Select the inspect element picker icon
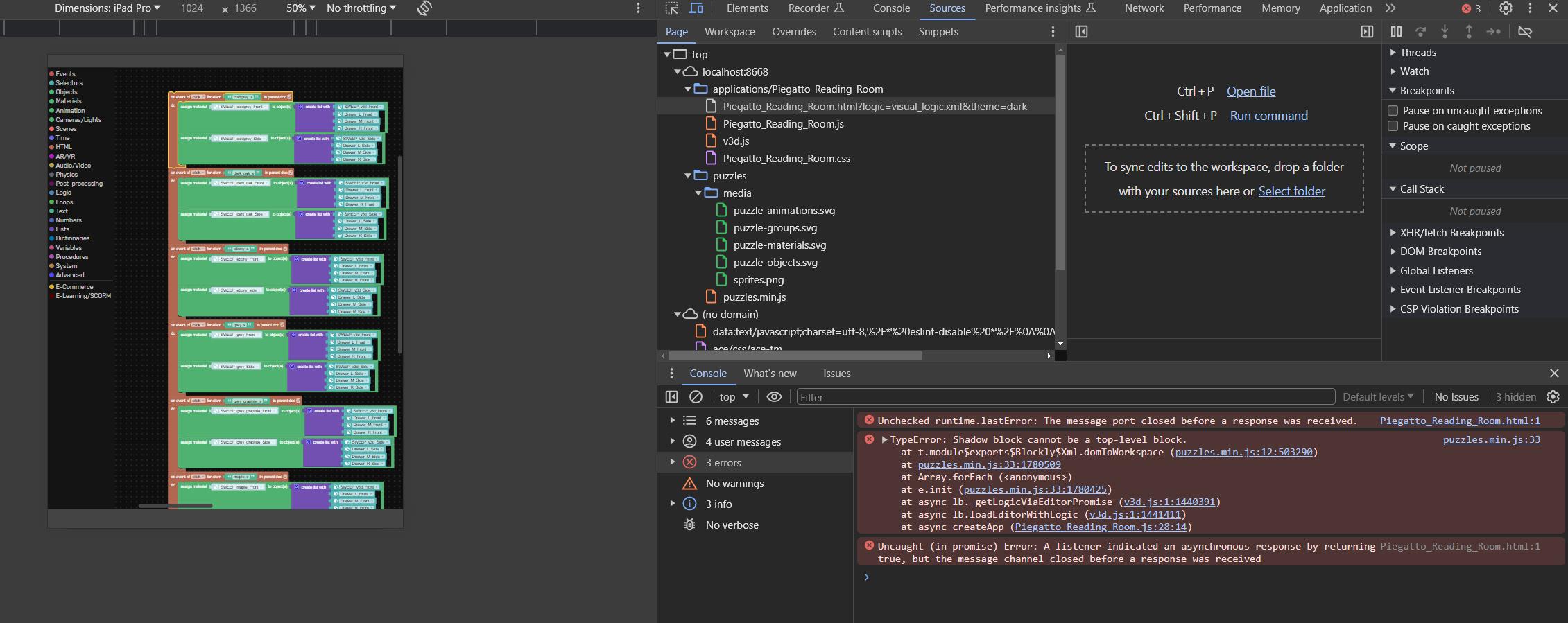This screenshot has width=1568, height=623. tap(671, 8)
